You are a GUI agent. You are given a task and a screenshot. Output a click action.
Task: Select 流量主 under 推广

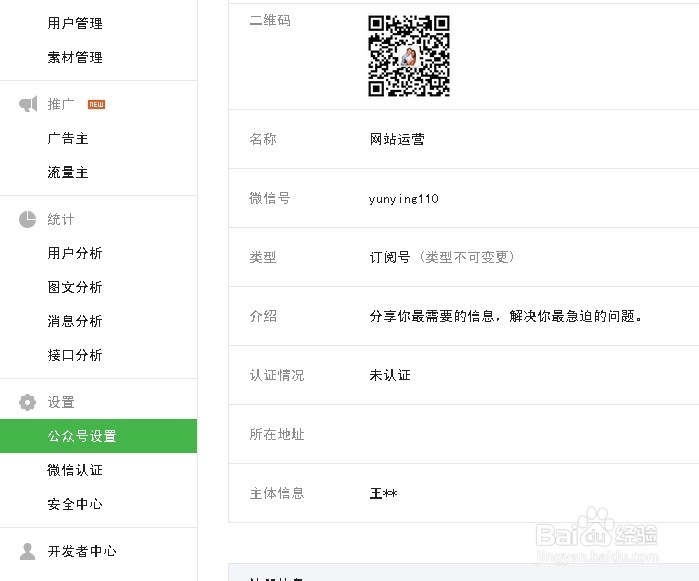coord(68,172)
